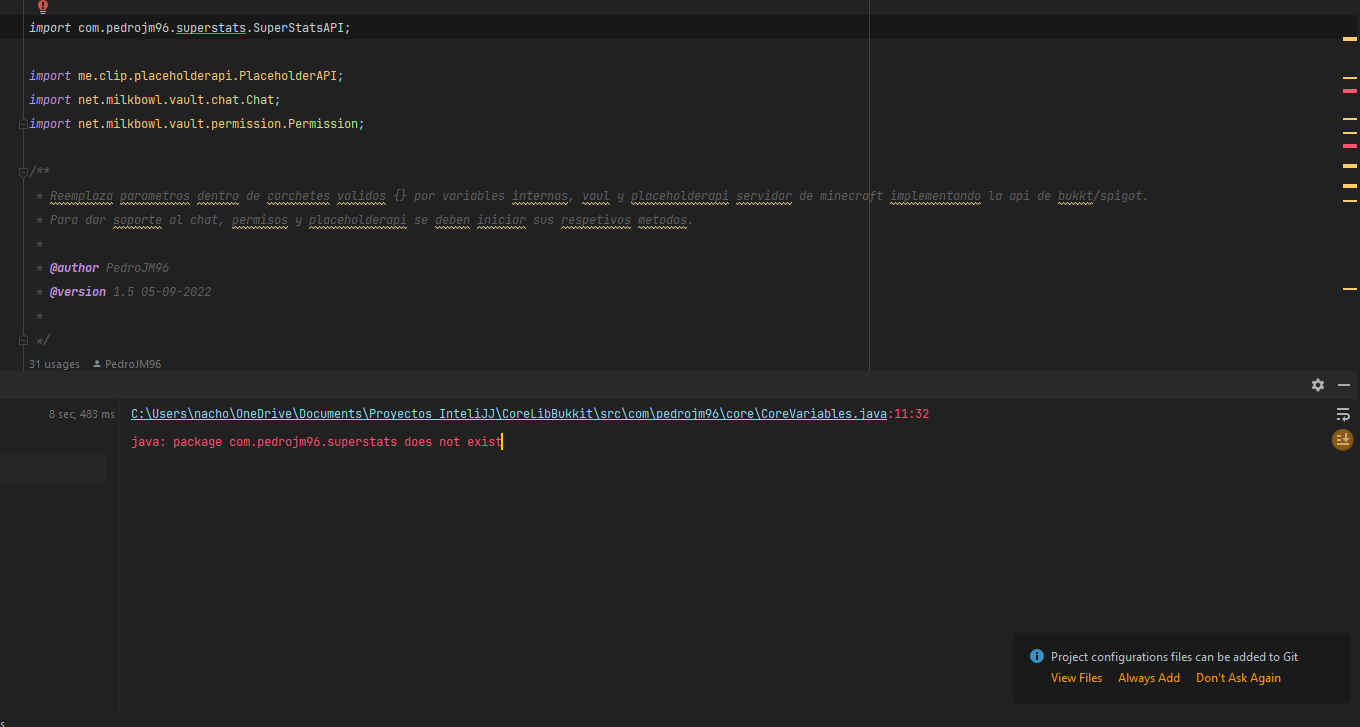Click View Files in Git notification
Image resolution: width=1360 pixels, height=727 pixels.
(1076, 678)
